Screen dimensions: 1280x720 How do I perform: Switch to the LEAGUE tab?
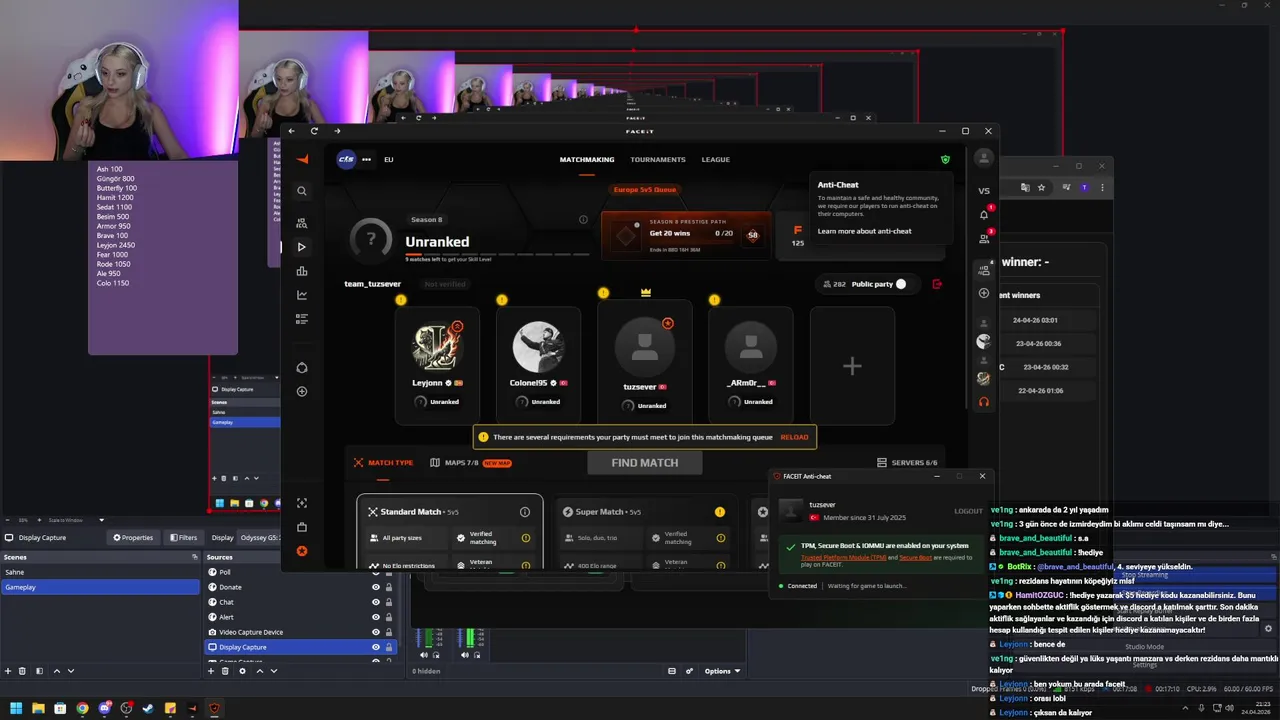tap(715, 160)
